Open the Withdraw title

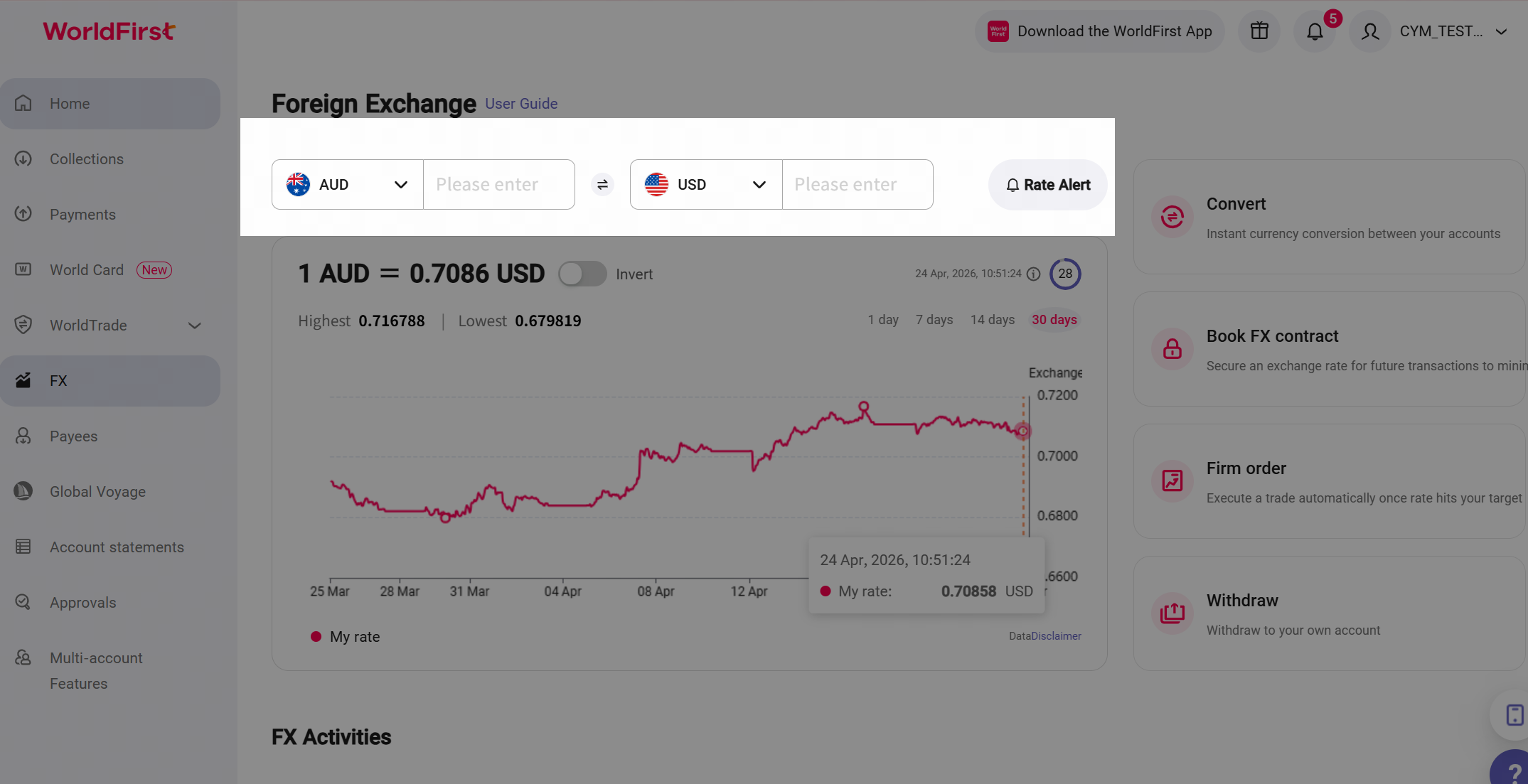1243,601
